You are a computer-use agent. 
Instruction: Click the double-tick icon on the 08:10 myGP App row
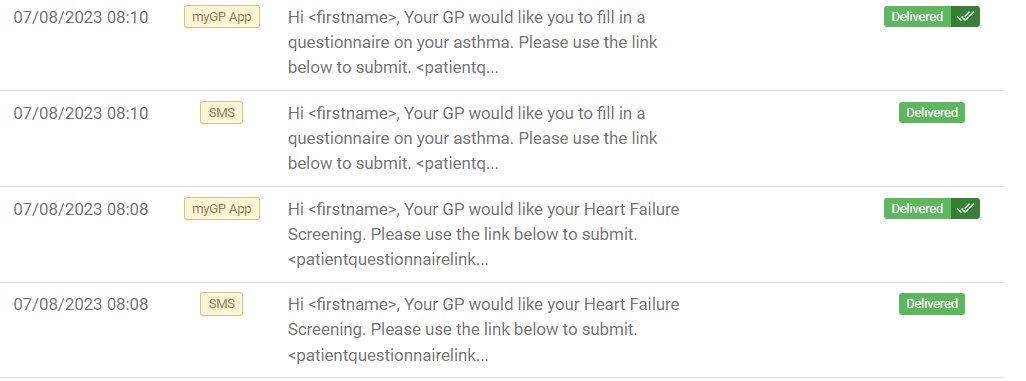pyautogui.click(x=965, y=16)
